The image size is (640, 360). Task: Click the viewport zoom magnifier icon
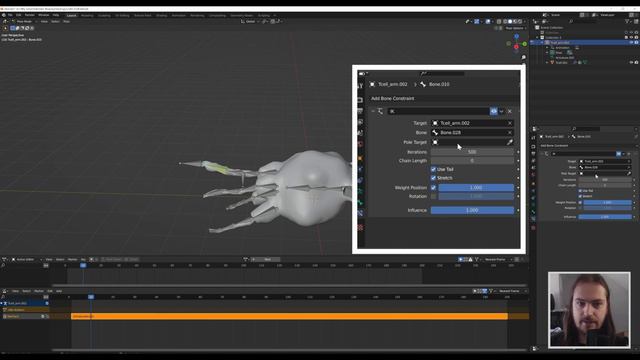[x=523, y=58]
